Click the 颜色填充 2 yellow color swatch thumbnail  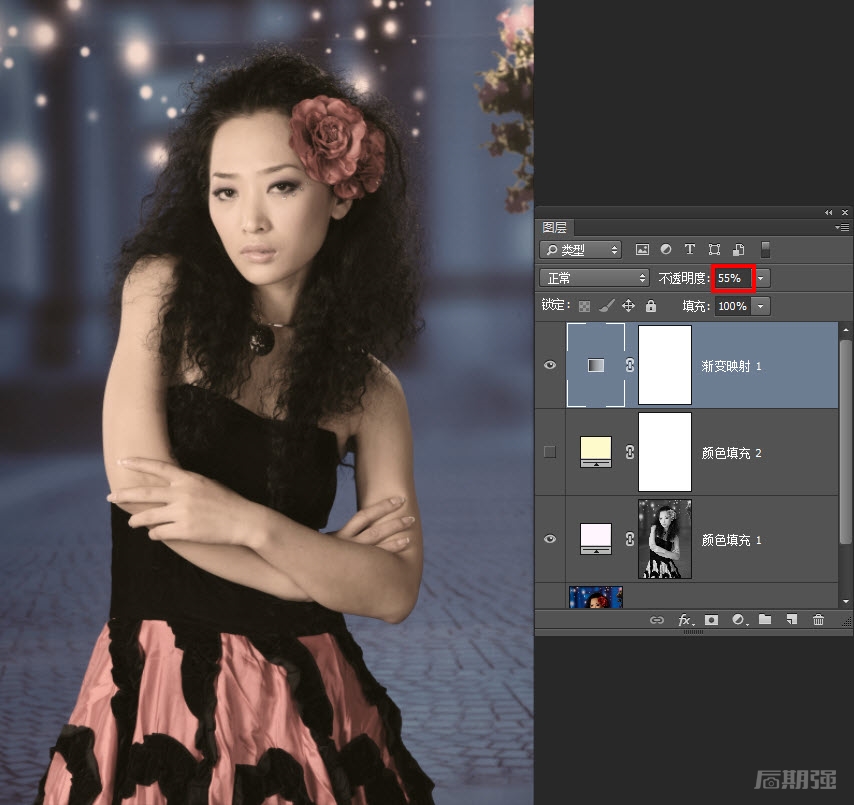click(x=596, y=452)
